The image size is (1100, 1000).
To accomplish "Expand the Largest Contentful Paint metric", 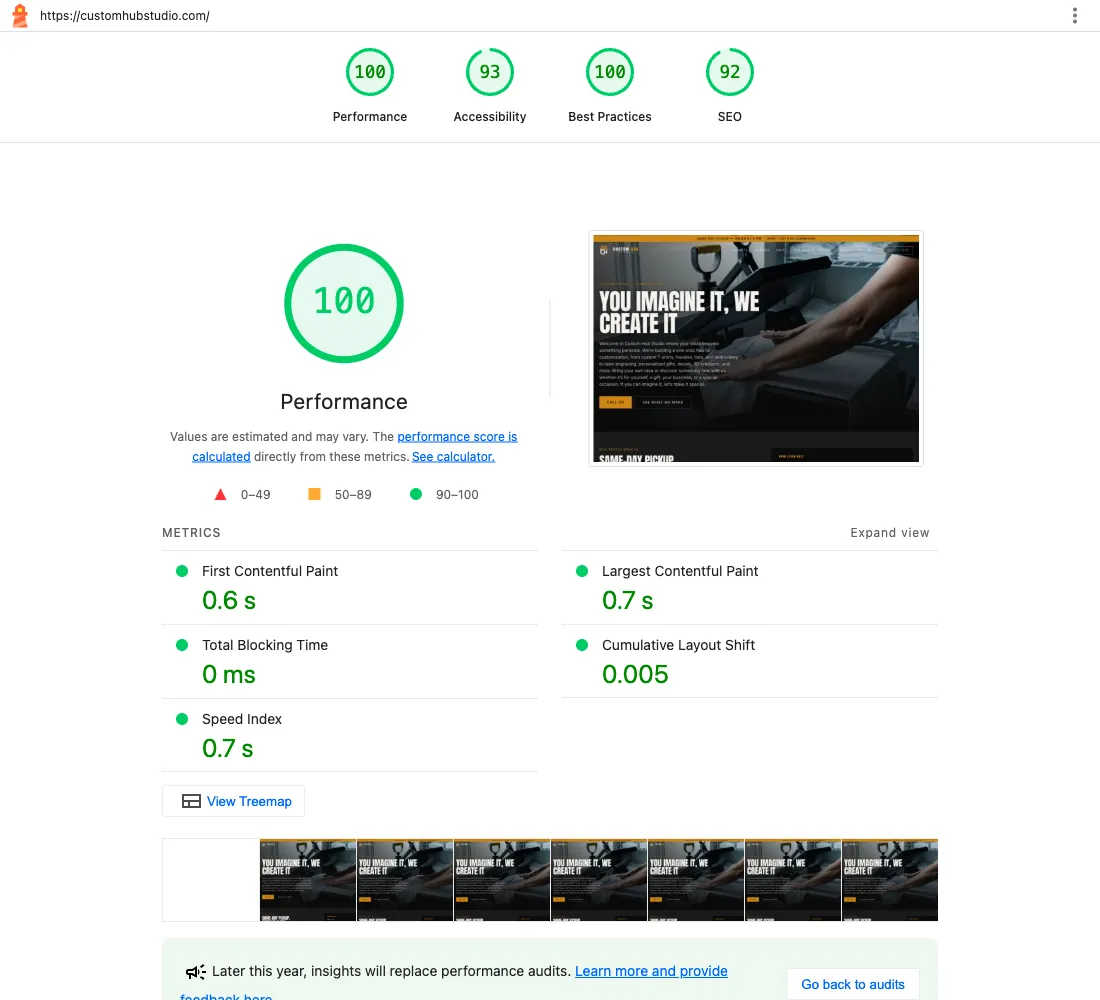I will coord(750,587).
